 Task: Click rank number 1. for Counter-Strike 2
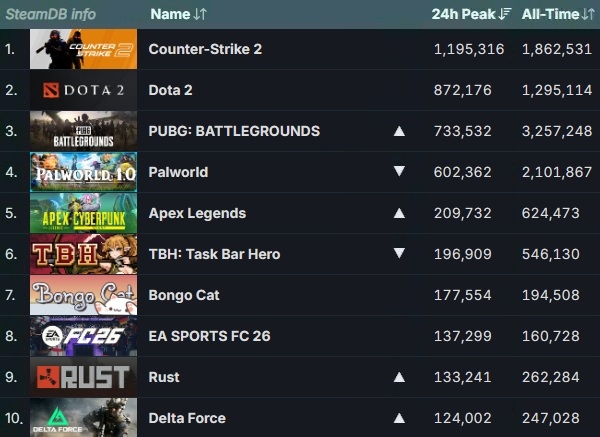click(10, 49)
